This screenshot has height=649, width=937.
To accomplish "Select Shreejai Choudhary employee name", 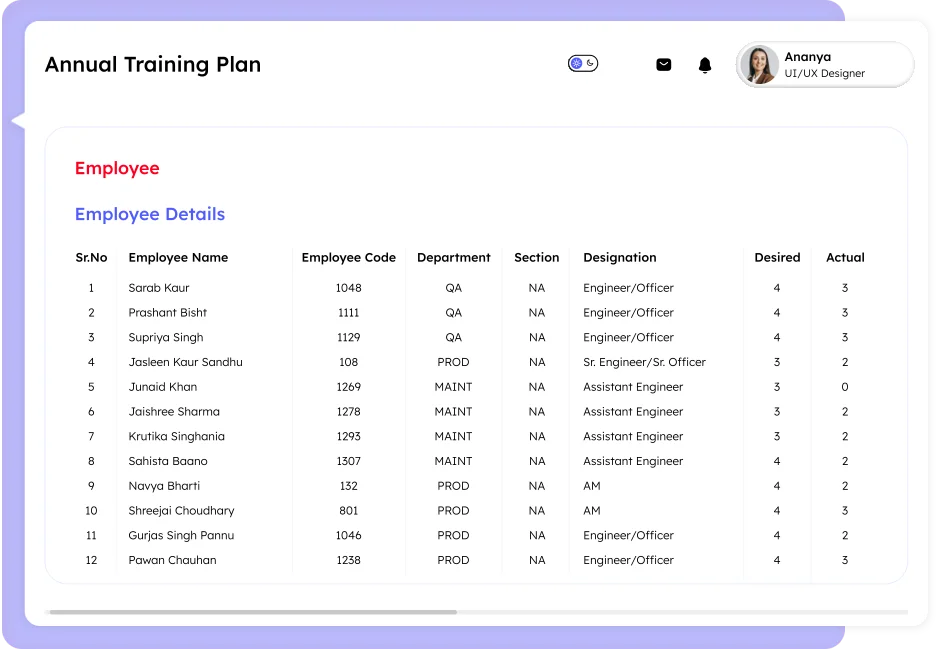I will click(181, 511).
